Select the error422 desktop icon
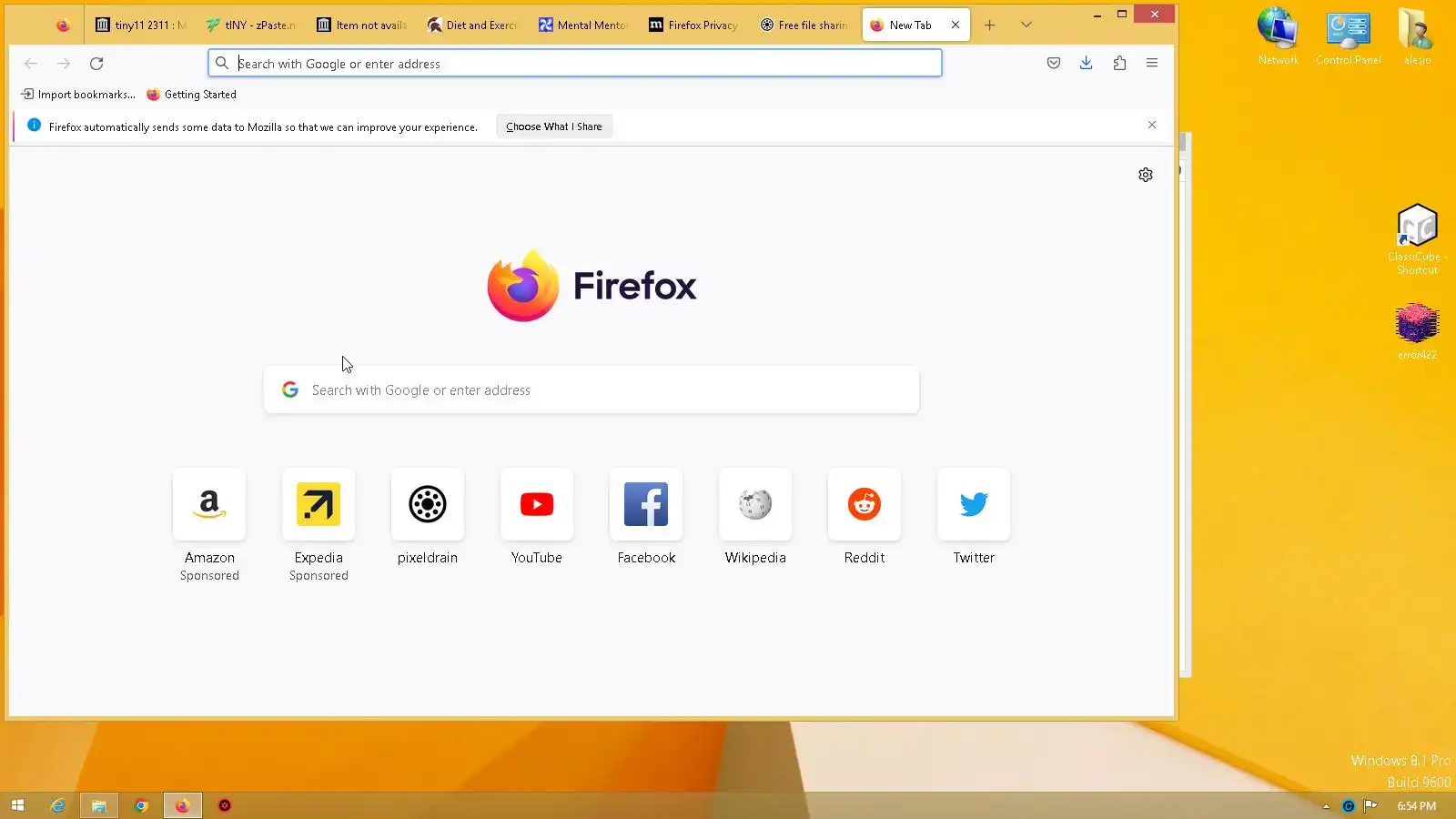Viewport: 1456px width, 819px height. click(1417, 332)
